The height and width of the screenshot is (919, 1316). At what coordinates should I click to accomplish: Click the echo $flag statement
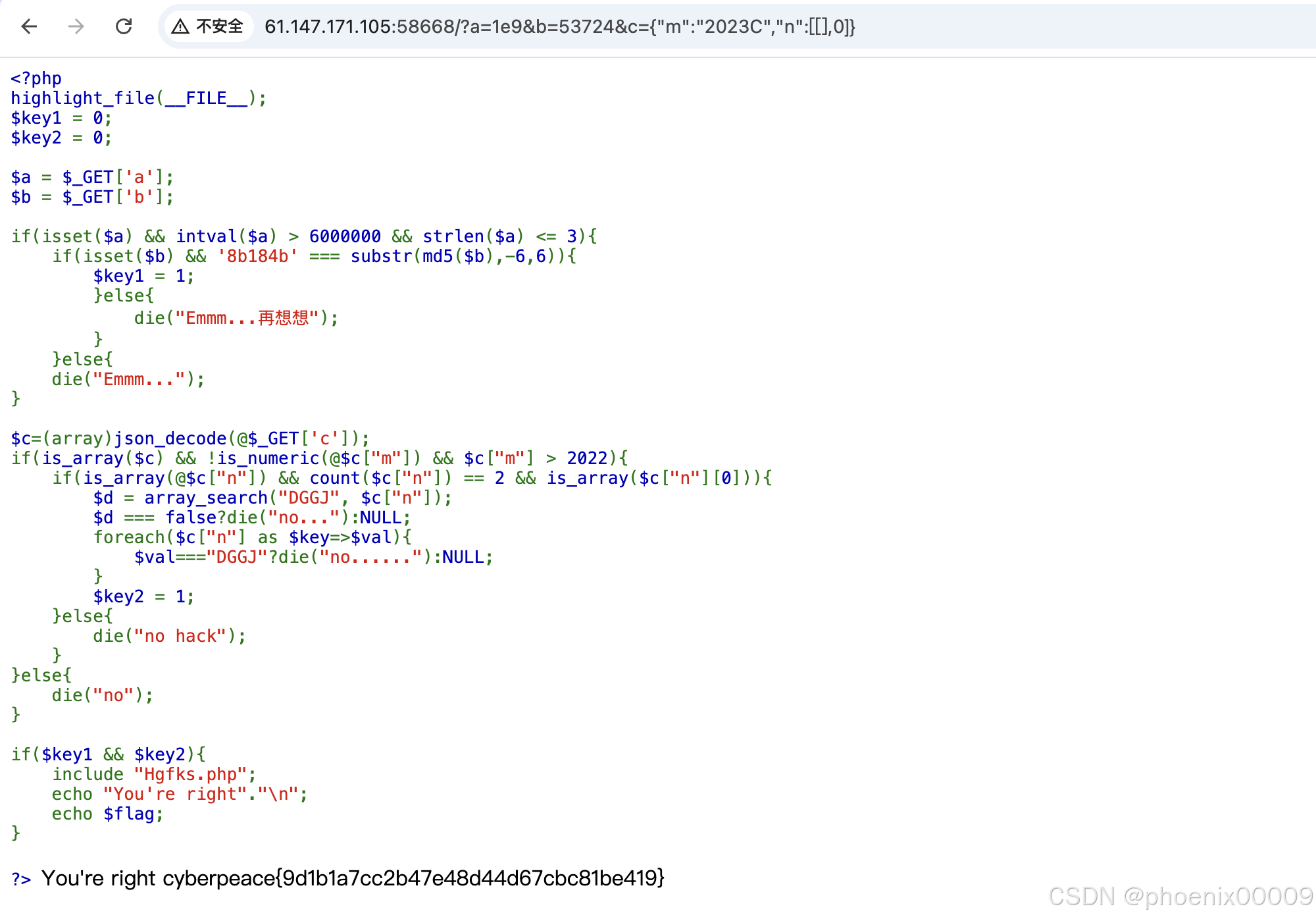[107, 814]
